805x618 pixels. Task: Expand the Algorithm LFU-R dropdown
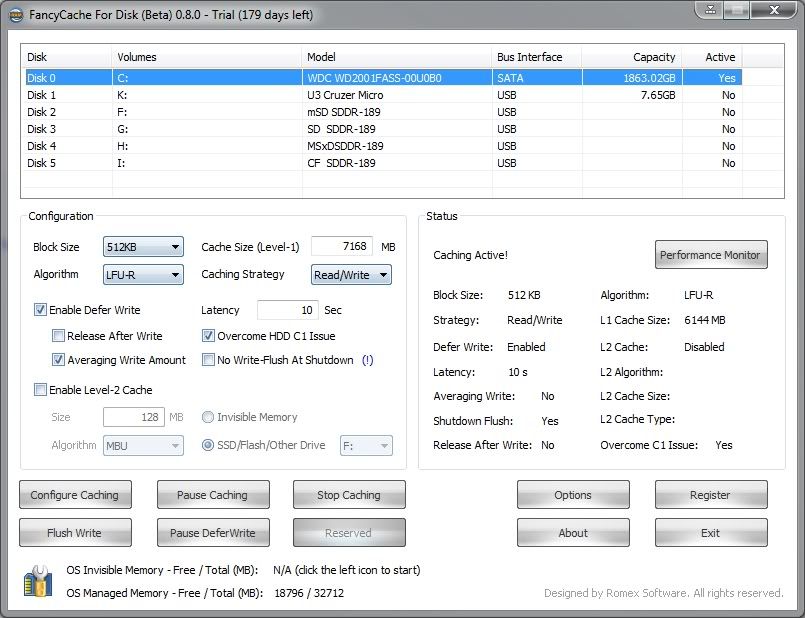tap(143, 275)
